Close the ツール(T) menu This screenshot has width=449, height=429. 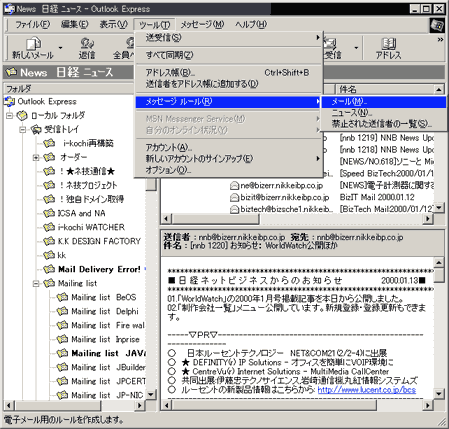click(x=154, y=25)
